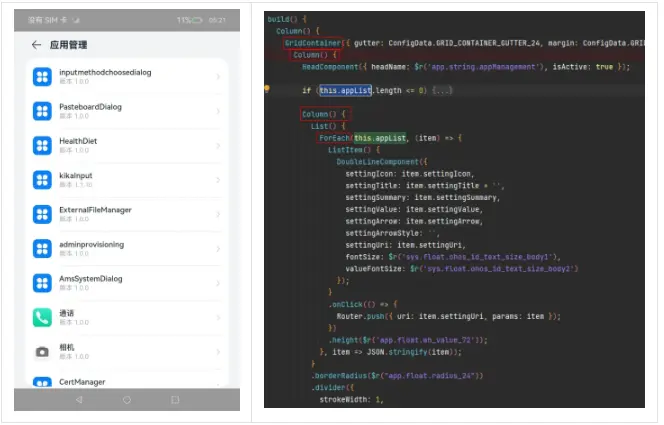The height and width of the screenshot is (425, 664).
Task: Click the settingUri property line
Action: tap(407, 246)
